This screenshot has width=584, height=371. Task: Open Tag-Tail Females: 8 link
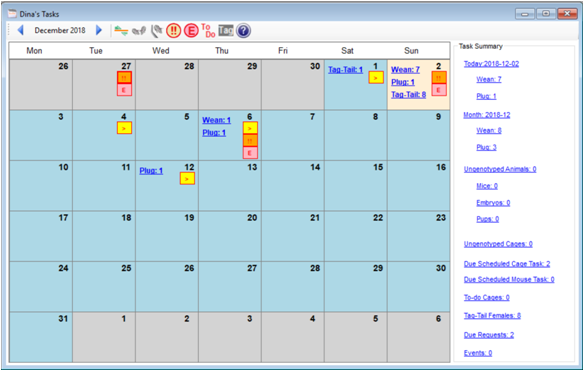[492, 315]
